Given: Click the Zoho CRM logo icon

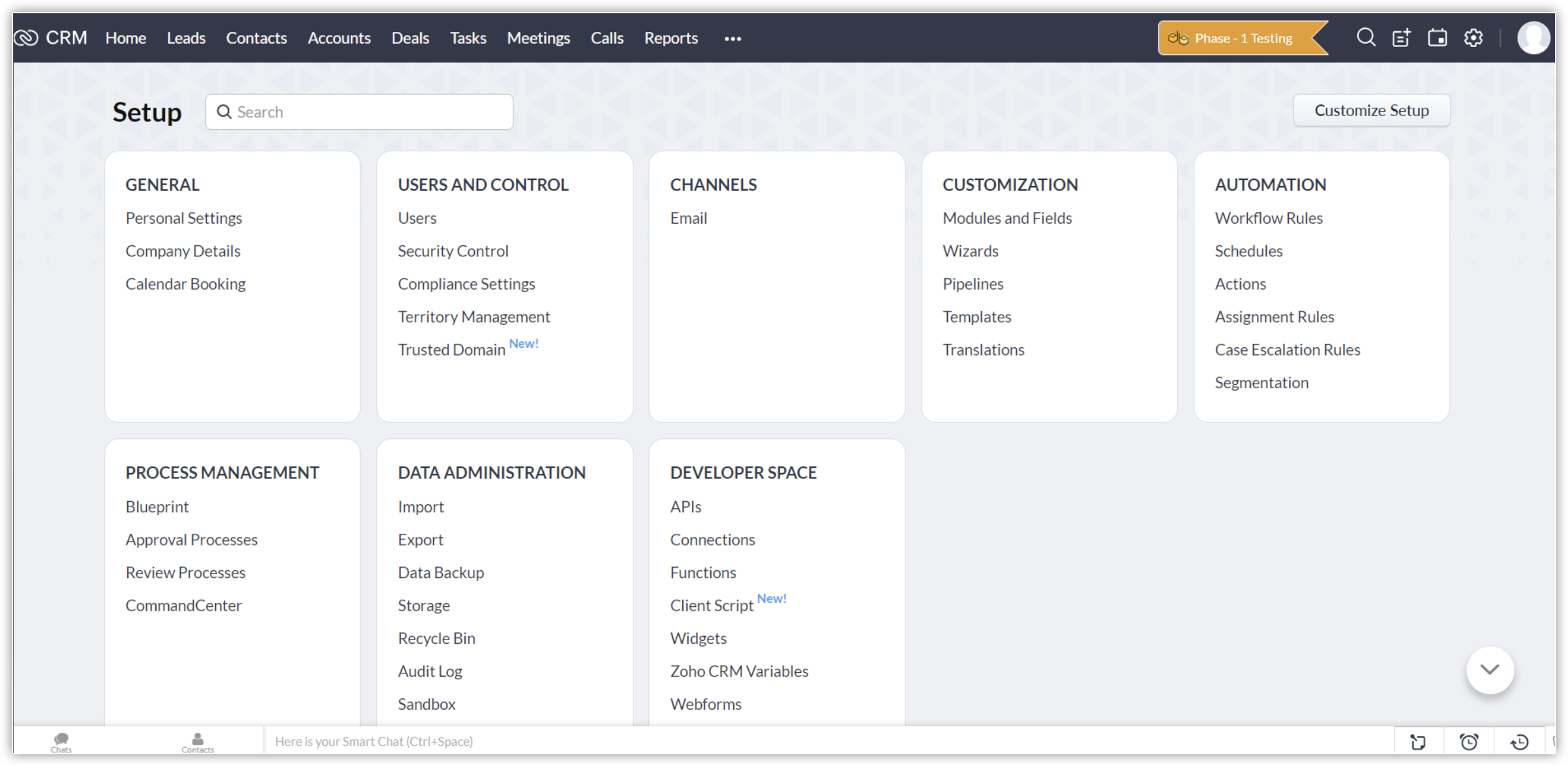Looking at the screenshot, I should [x=27, y=38].
